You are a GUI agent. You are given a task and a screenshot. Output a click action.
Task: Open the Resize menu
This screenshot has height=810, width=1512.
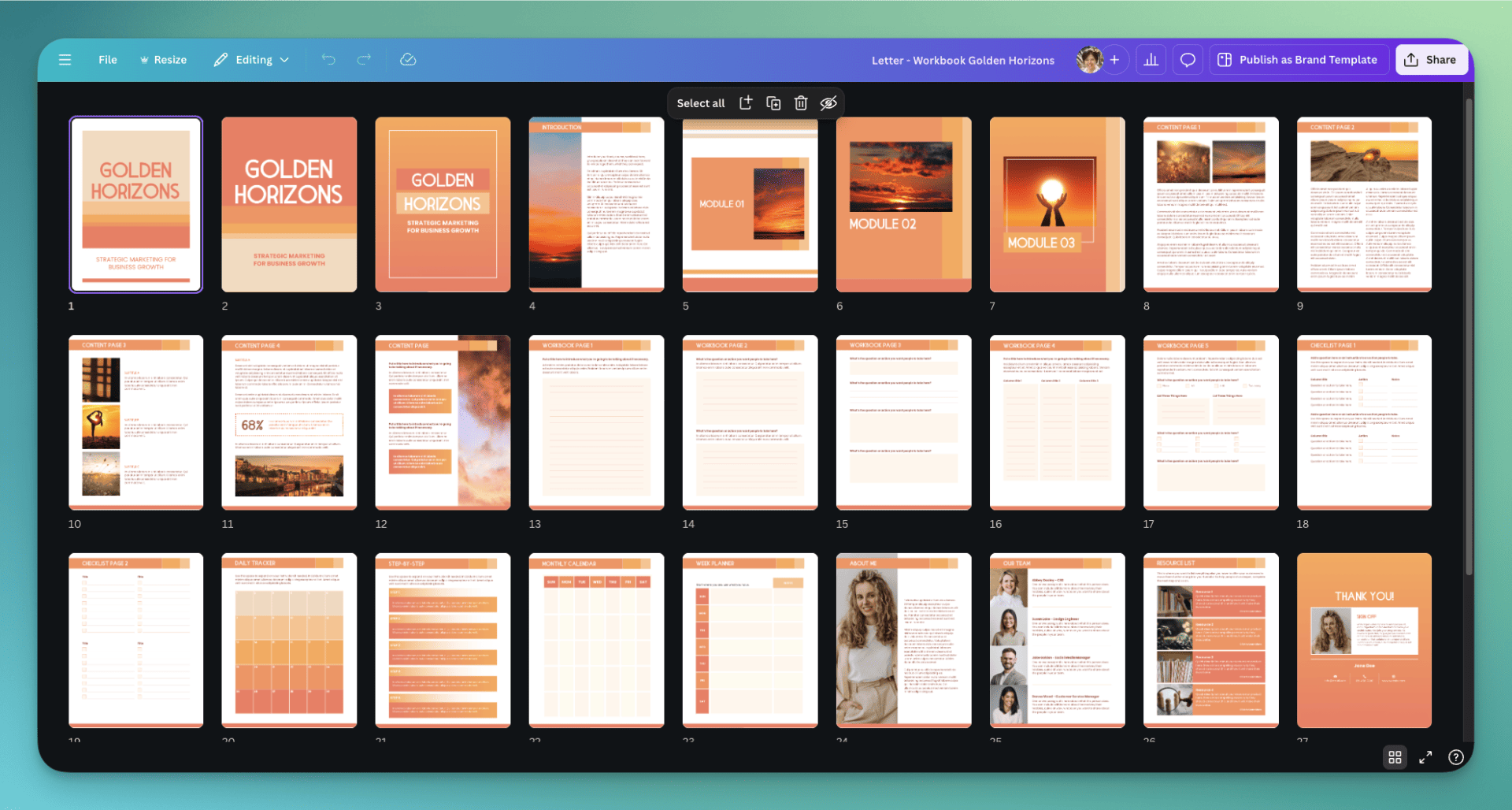coord(163,60)
